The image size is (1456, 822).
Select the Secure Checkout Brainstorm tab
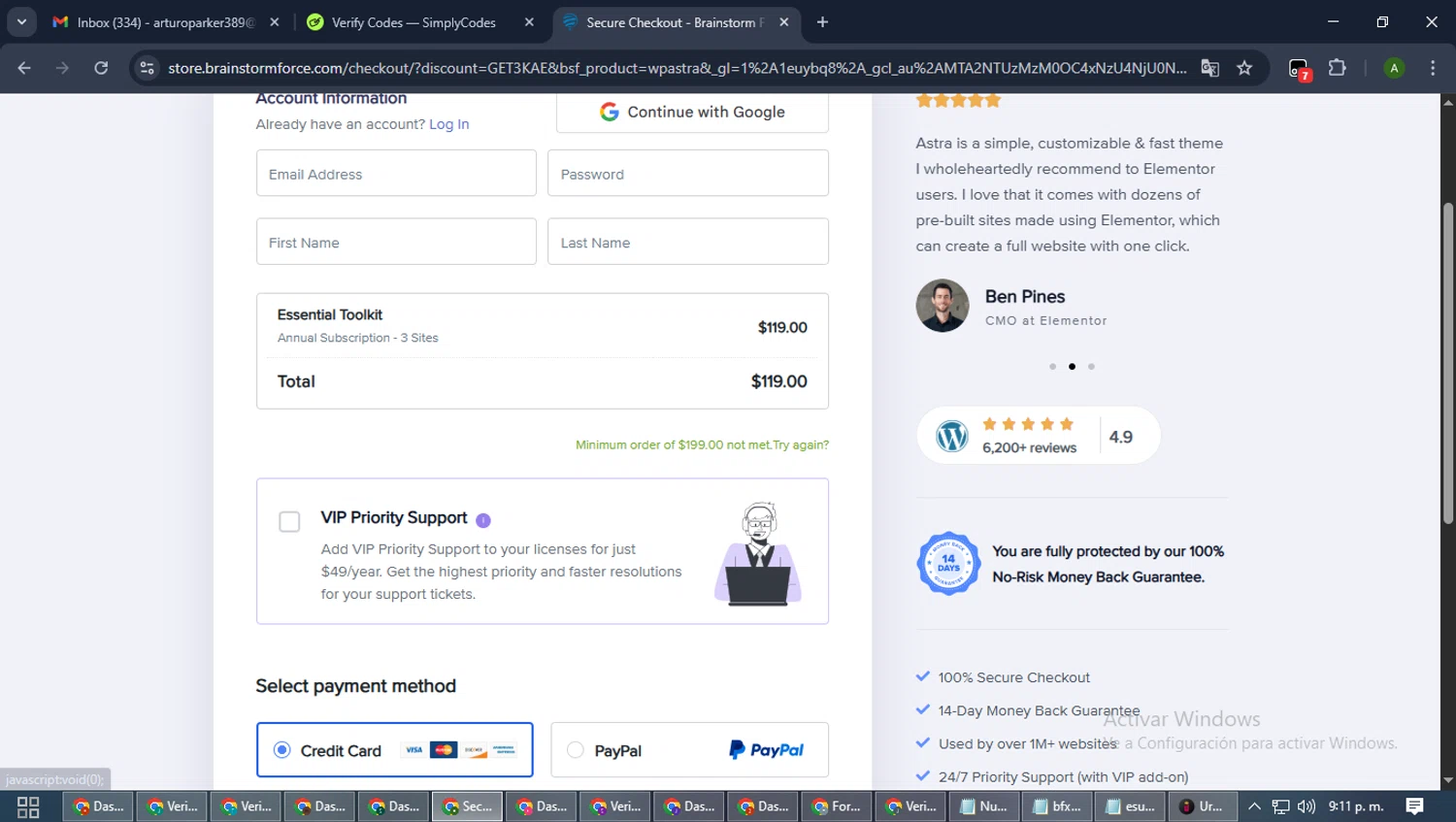(675, 22)
